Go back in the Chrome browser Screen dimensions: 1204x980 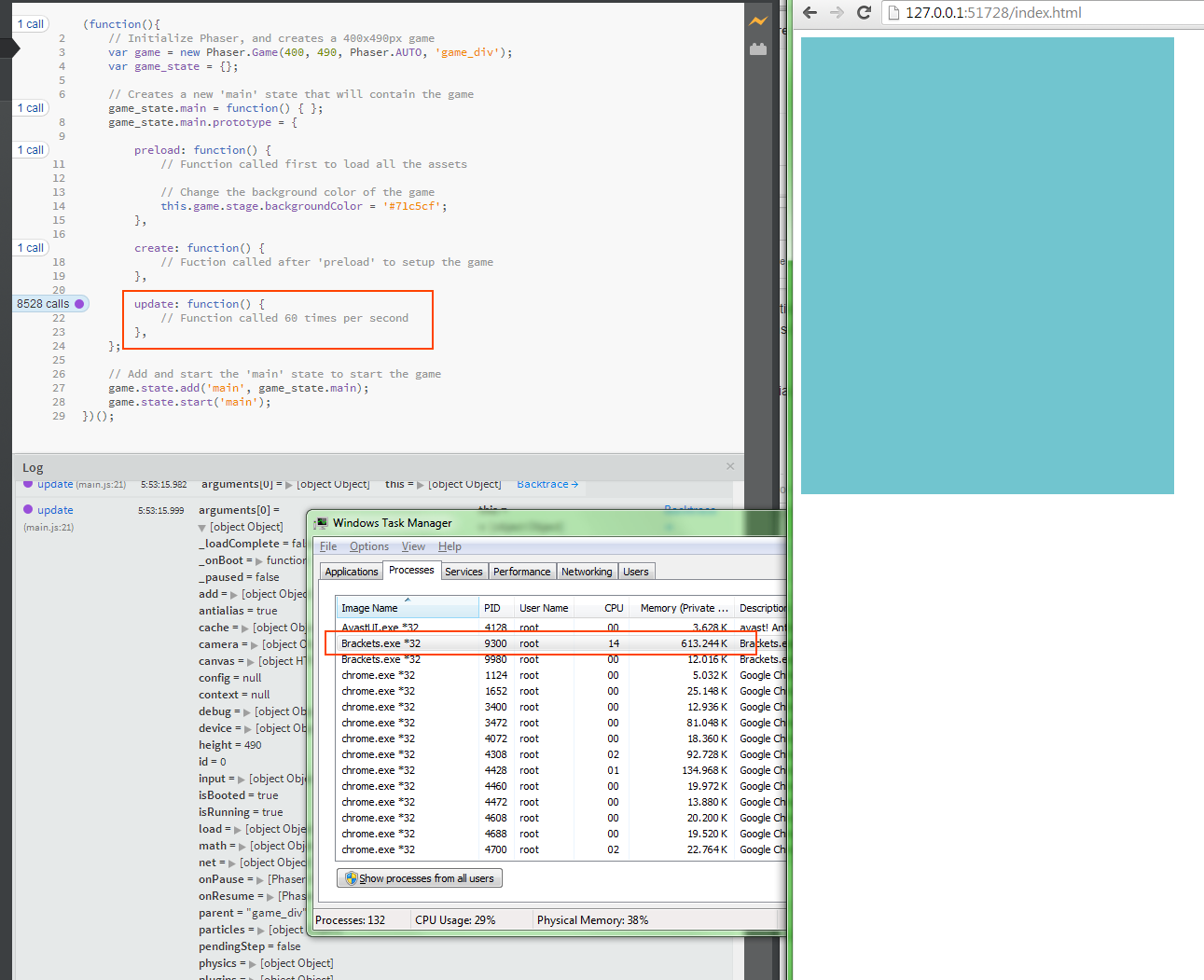click(x=810, y=12)
